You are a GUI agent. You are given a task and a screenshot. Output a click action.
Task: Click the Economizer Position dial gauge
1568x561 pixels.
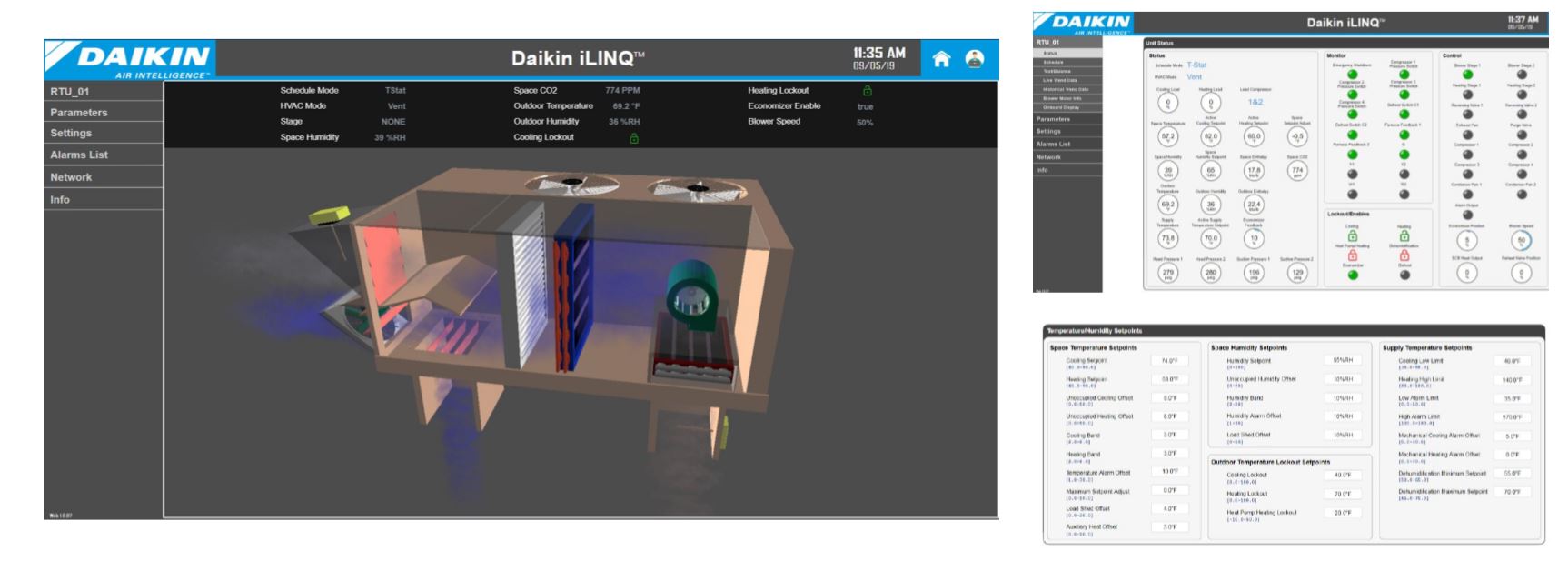pos(1467,240)
